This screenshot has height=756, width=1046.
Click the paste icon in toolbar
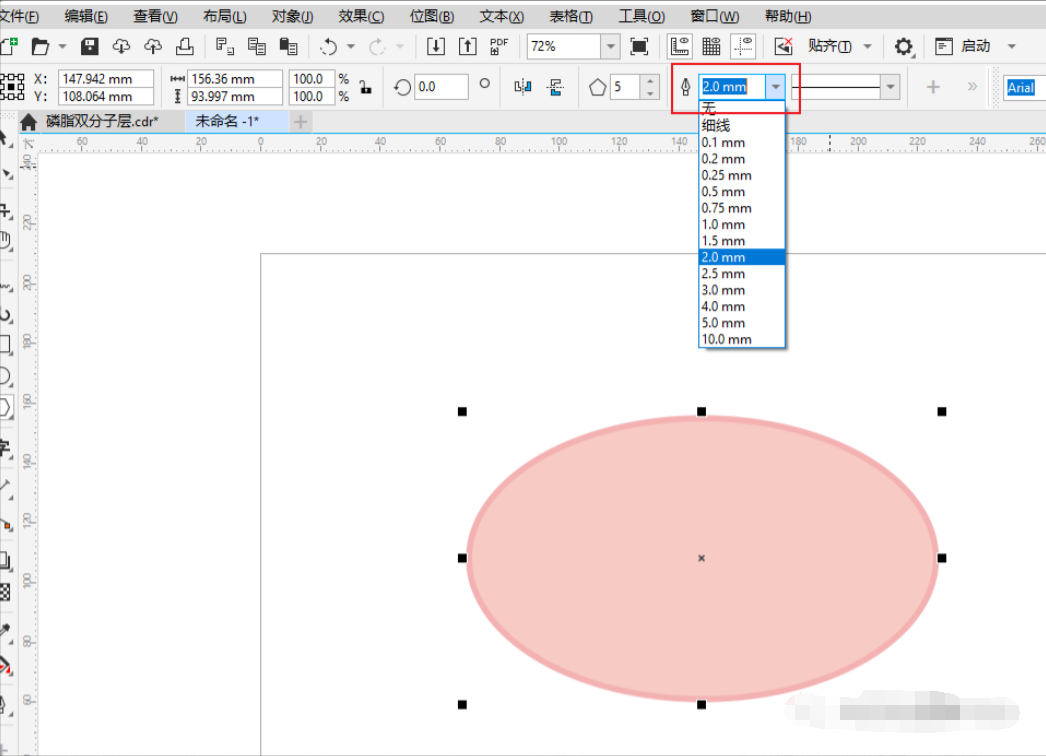pos(288,46)
